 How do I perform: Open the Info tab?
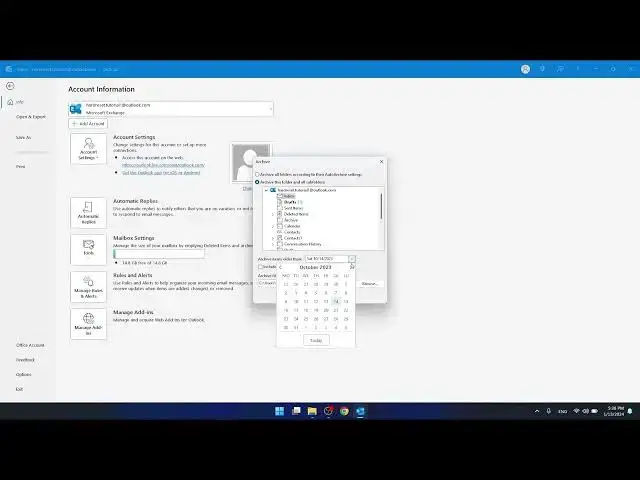point(16,102)
